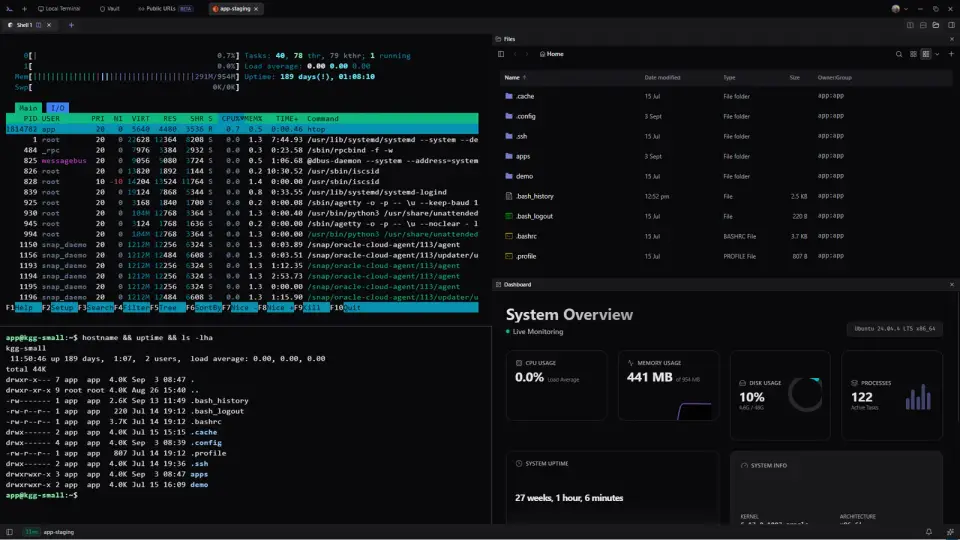Viewport: 960px width, 540px height.
Task: Click F1 Help in htop footer
Action: [x=24, y=308]
